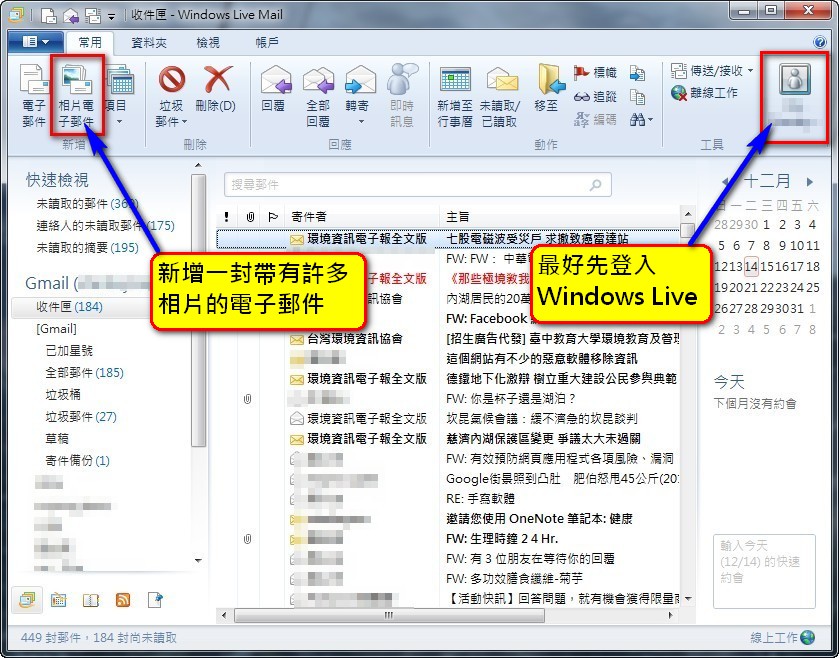Sort by attachment column

point(250,217)
